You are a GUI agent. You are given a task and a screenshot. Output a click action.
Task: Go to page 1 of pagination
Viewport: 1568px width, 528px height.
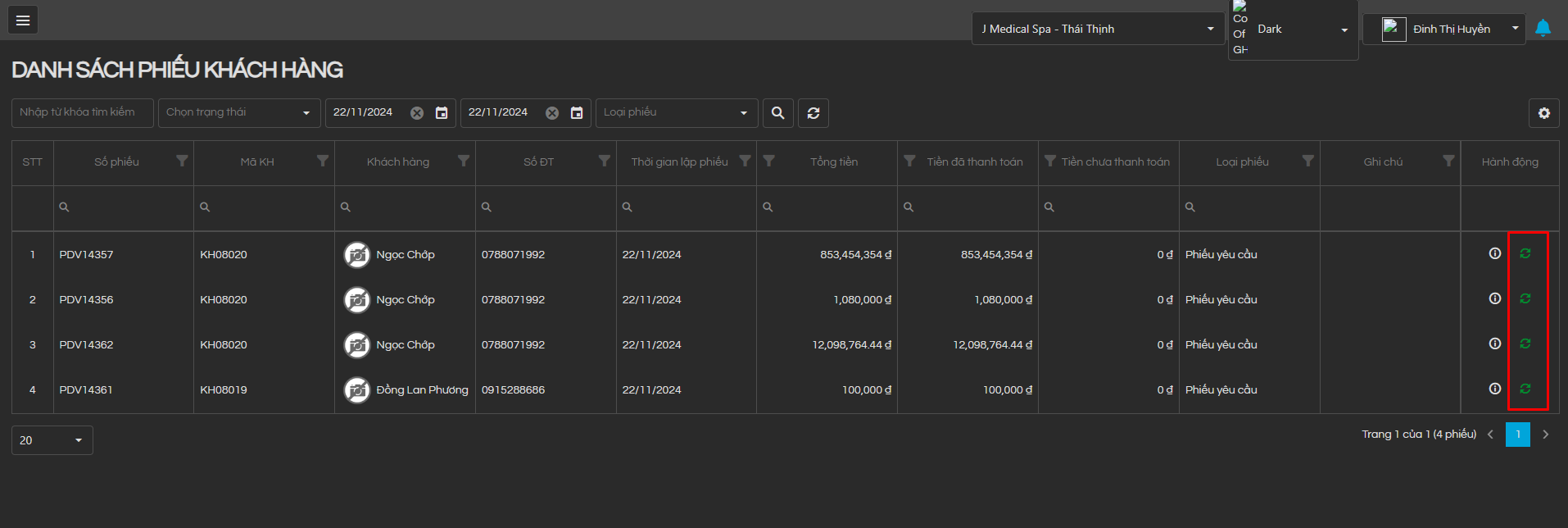tap(1517, 435)
